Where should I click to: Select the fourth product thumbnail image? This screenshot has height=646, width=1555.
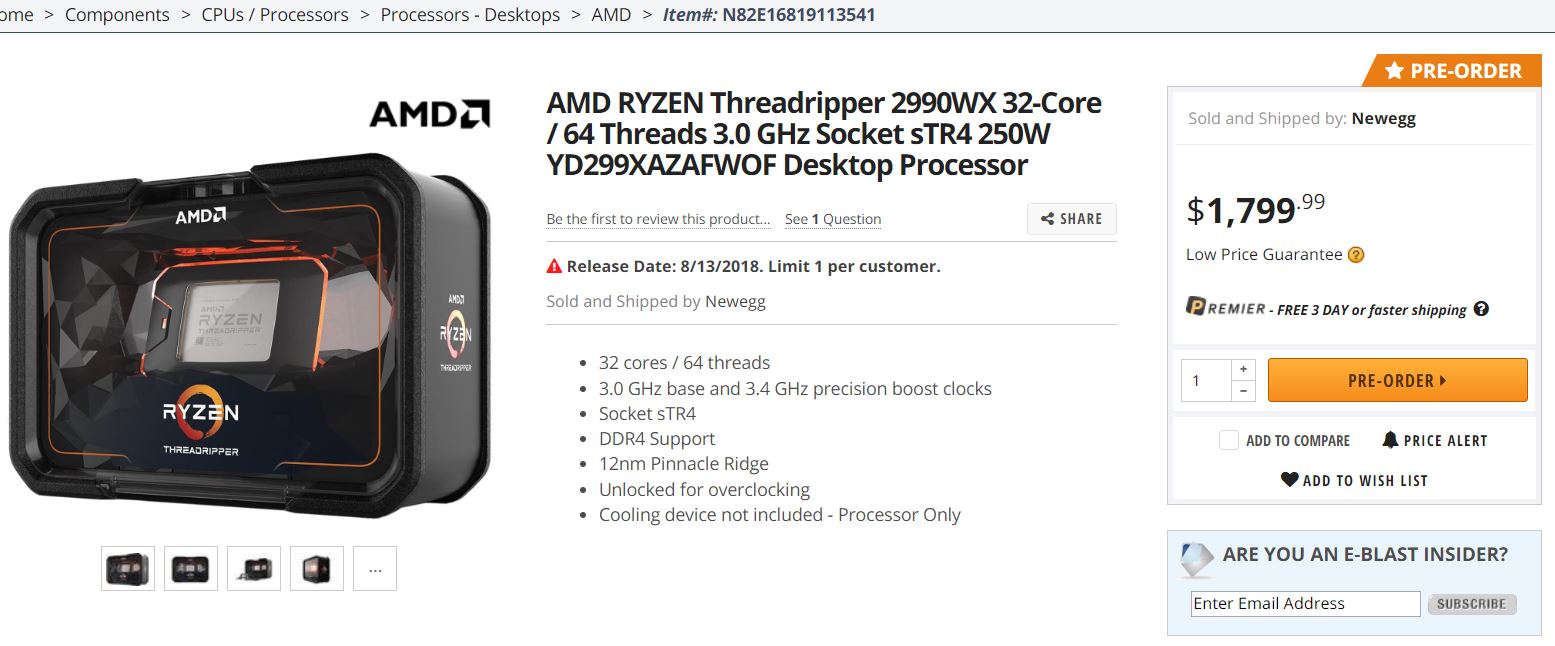coord(317,569)
